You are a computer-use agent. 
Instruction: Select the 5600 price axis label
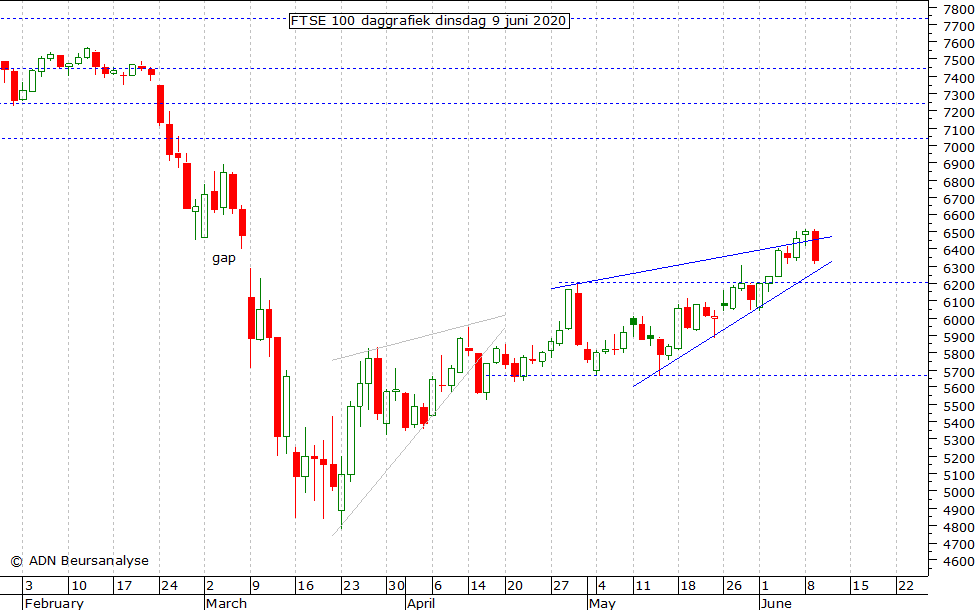tap(958, 388)
